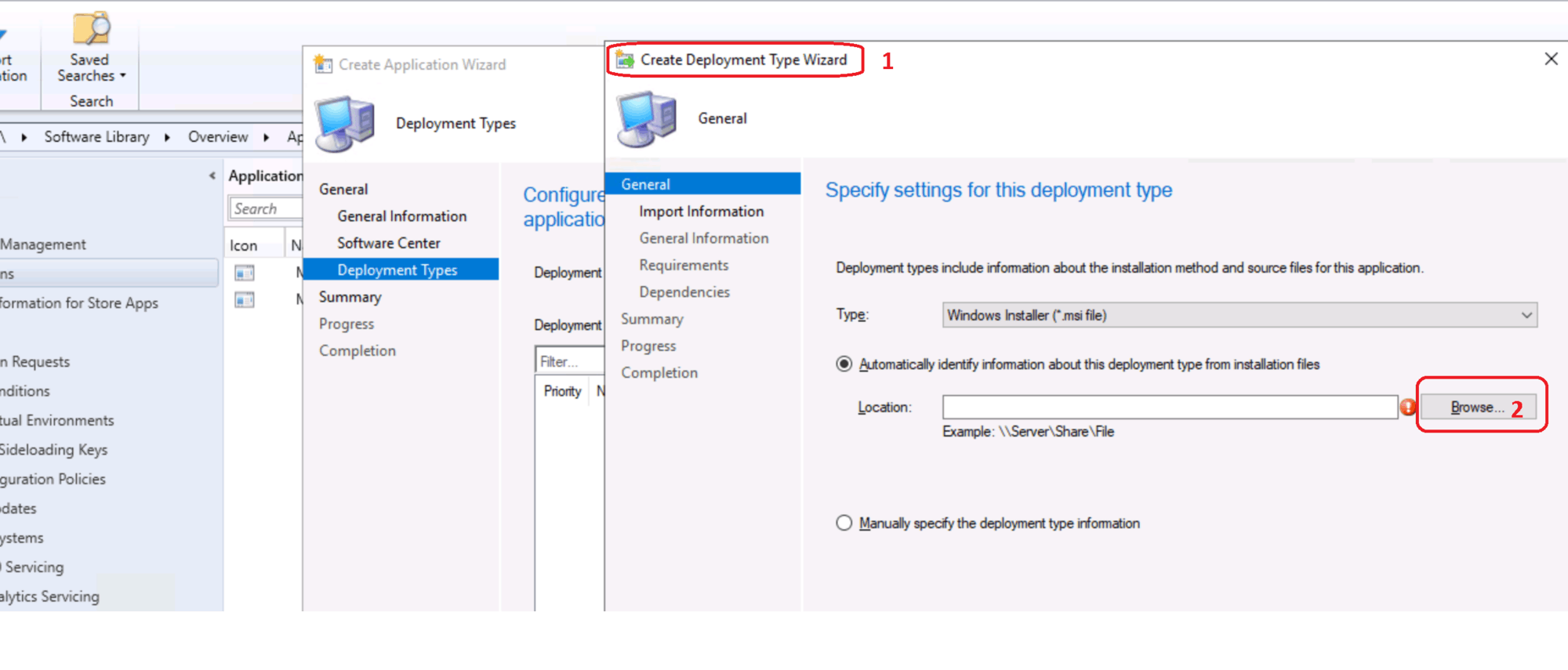Click the Icon column header in Applications list
The width and height of the screenshot is (1568, 670).
(x=243, y=245)
